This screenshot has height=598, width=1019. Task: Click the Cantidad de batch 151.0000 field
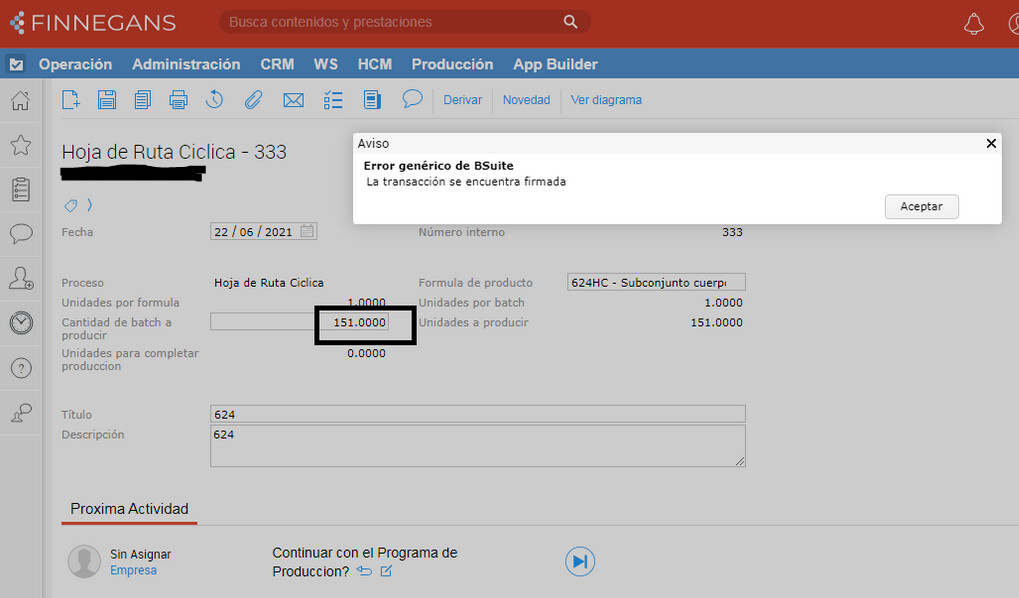pos(352,323)
